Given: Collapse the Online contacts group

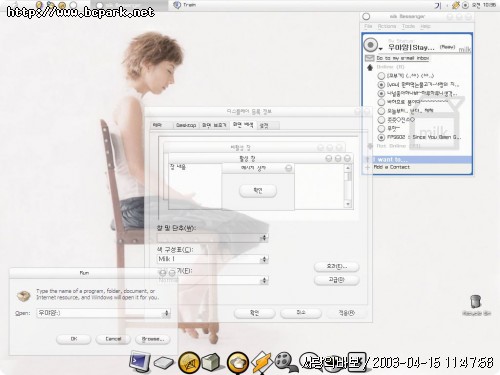Looking at the screenshot, I should 369,67.
